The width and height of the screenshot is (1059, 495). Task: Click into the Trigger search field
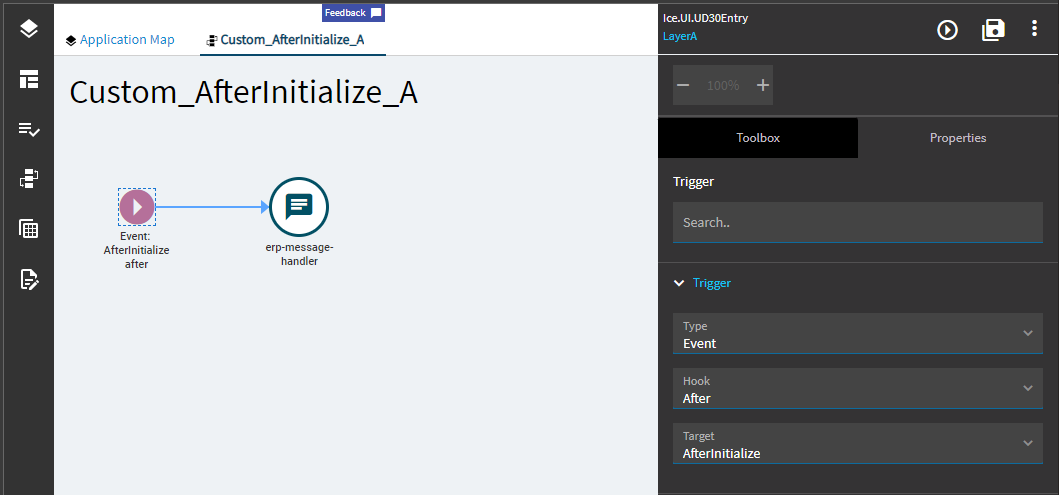point(857,222)
